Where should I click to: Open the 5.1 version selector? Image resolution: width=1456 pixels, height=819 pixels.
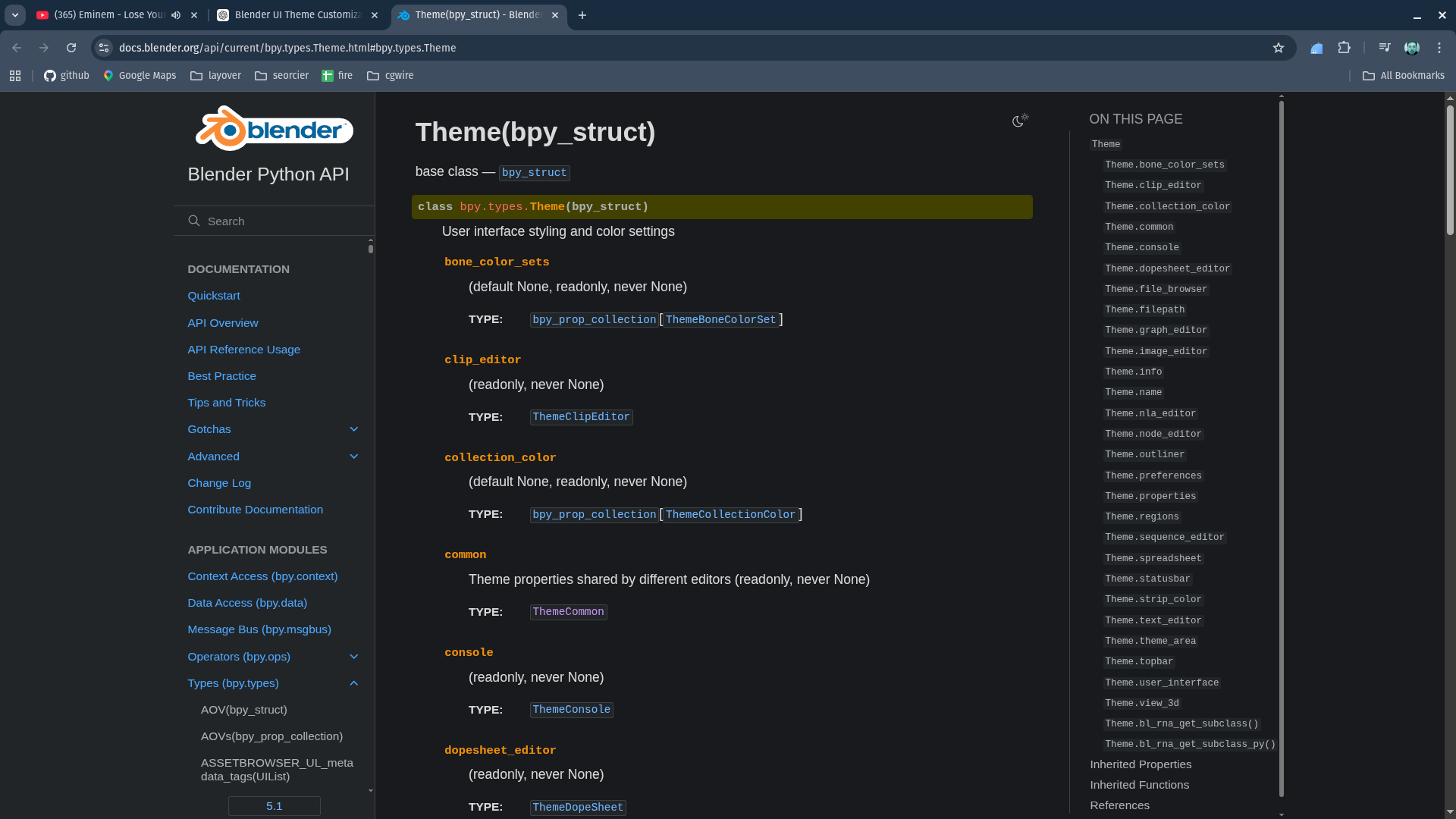[274, 806]
